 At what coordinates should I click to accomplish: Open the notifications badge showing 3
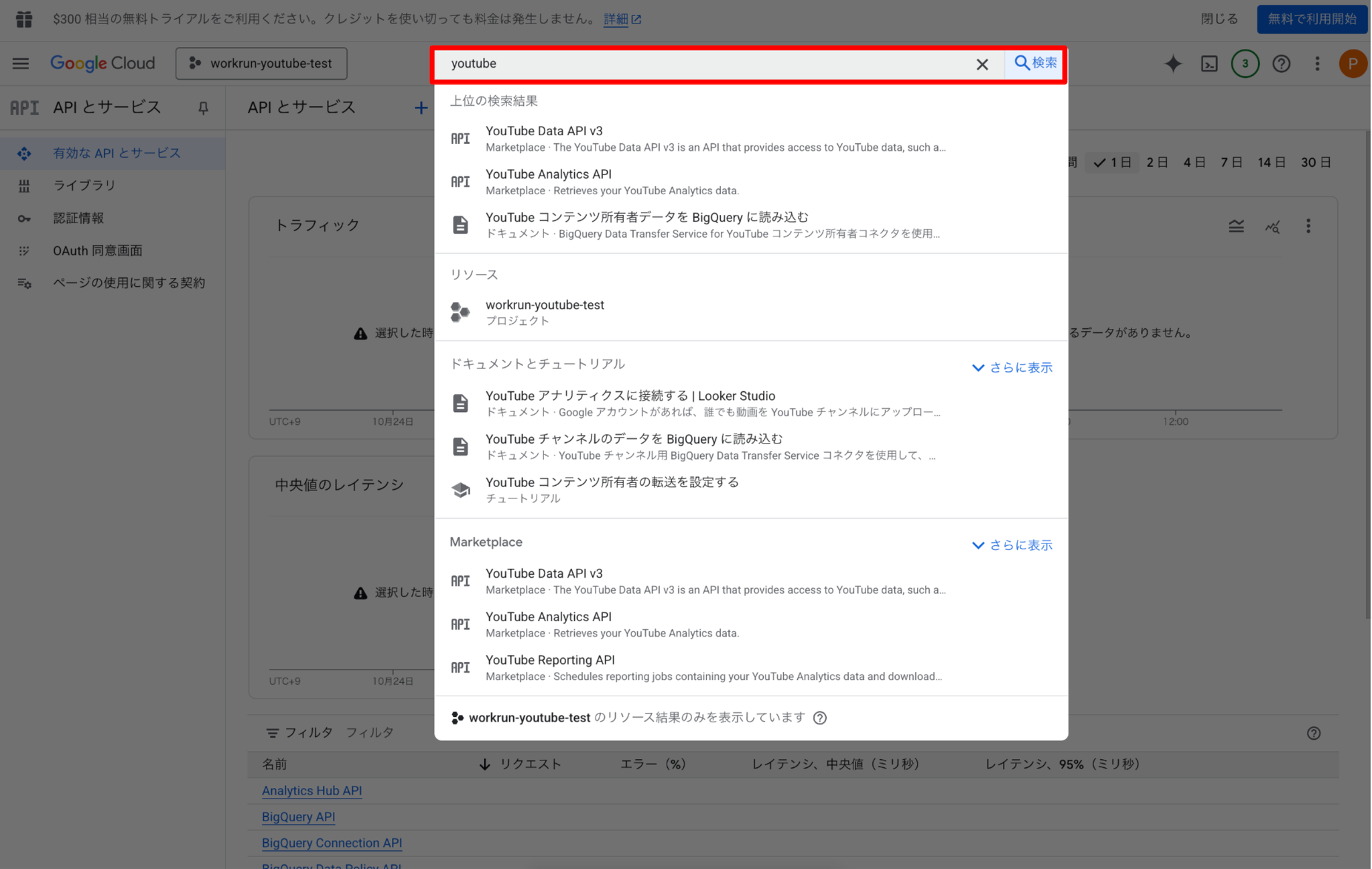coord(1245,64)
